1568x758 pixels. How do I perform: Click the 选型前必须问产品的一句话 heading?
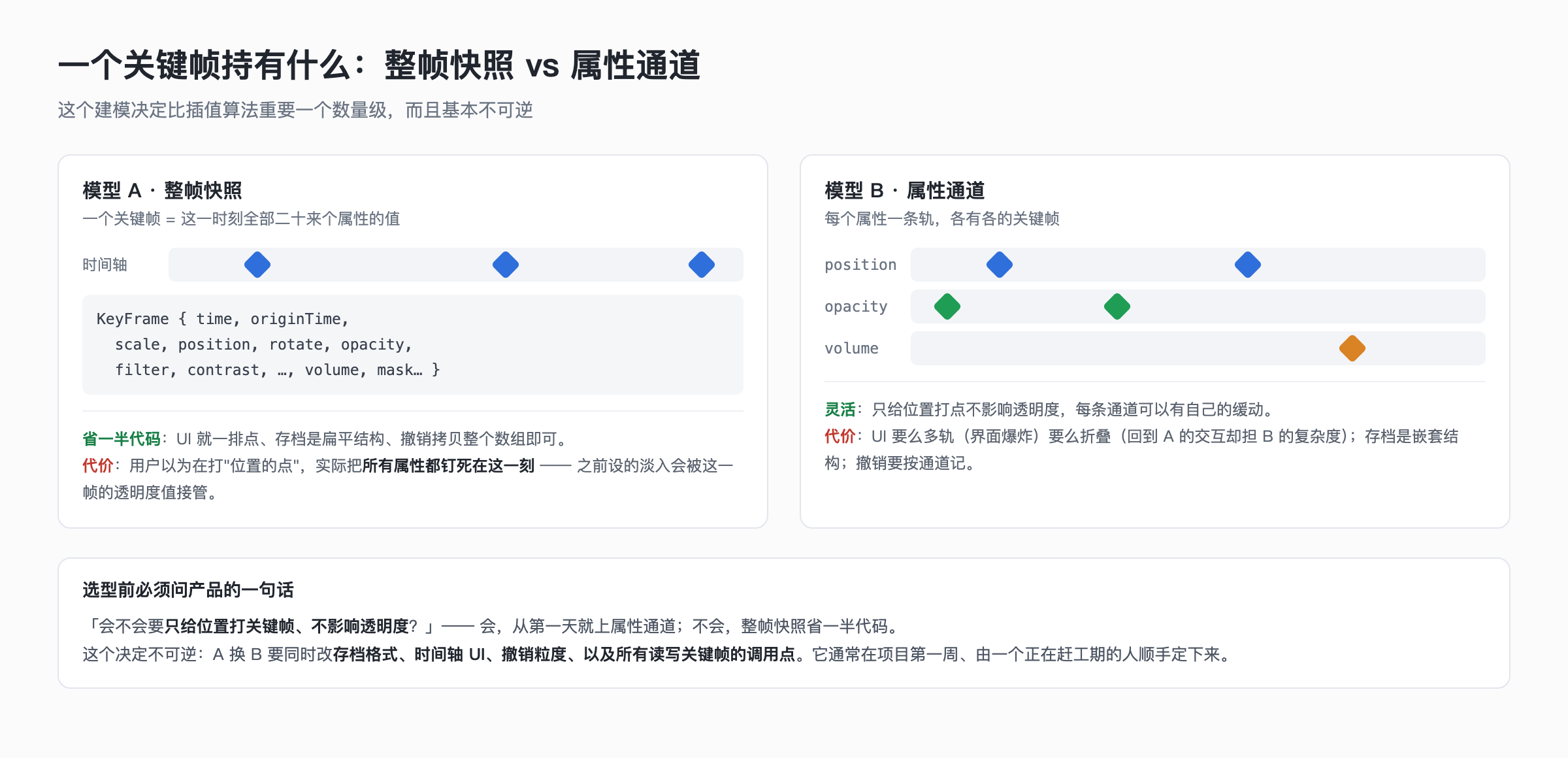click(x=188, y=589)
